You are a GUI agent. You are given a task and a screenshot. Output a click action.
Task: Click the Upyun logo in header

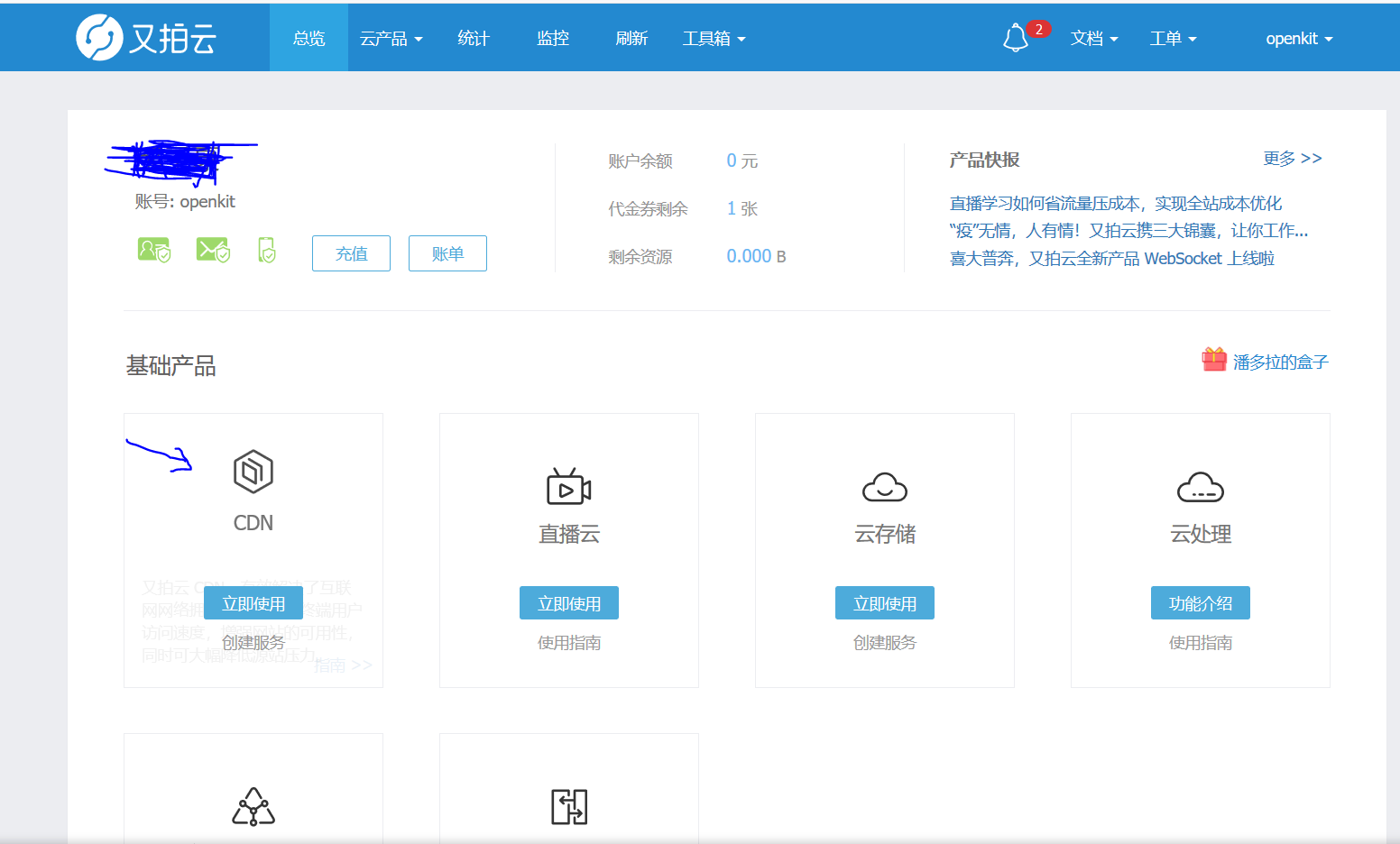point(146,38)
